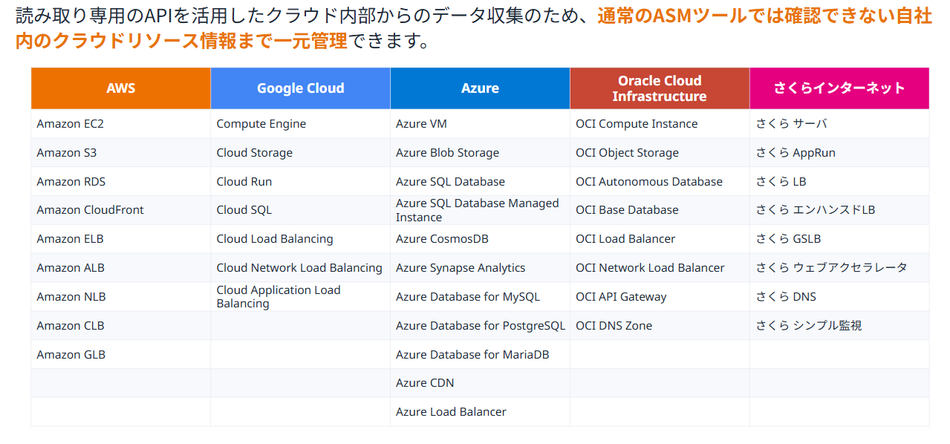The width and height of the screenshot is (950, 444).
Task: Click the Cloud Storage cell
Action: [301, 153]
